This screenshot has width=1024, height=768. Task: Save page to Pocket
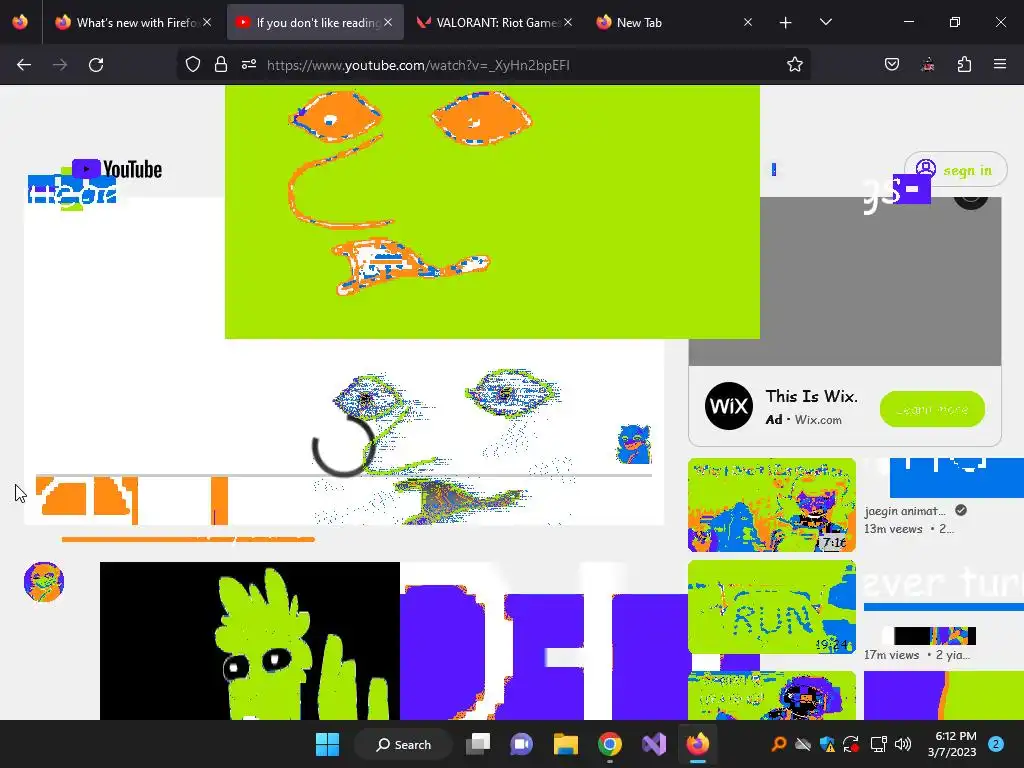click(x=891, y=65)
